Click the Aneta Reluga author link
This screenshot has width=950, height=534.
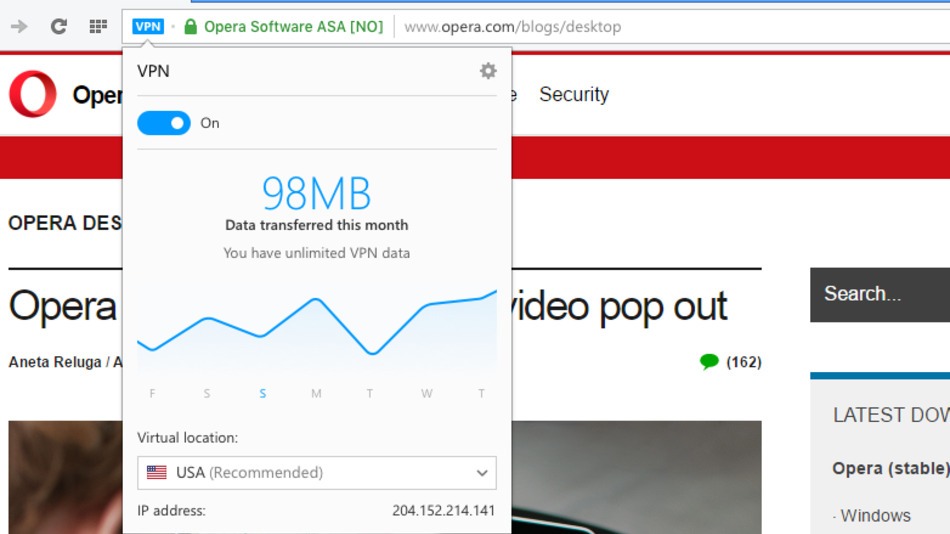coord(55,362)
